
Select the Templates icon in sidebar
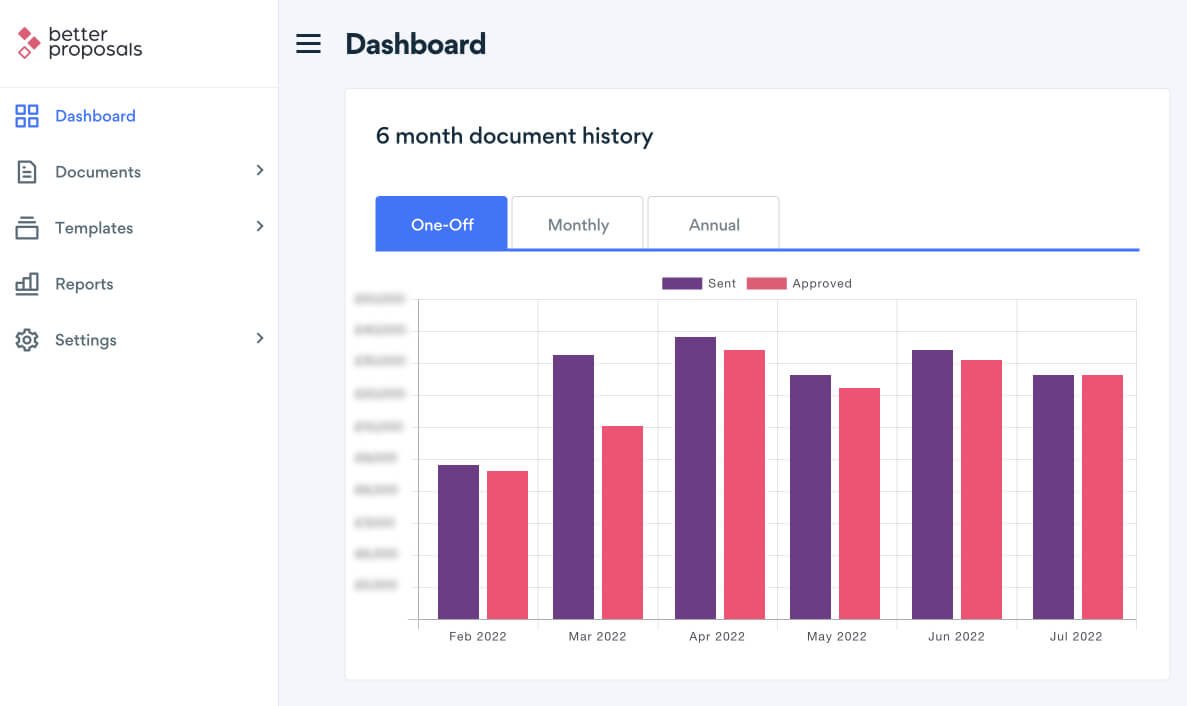pyautogui.click(x=26, y=228)
